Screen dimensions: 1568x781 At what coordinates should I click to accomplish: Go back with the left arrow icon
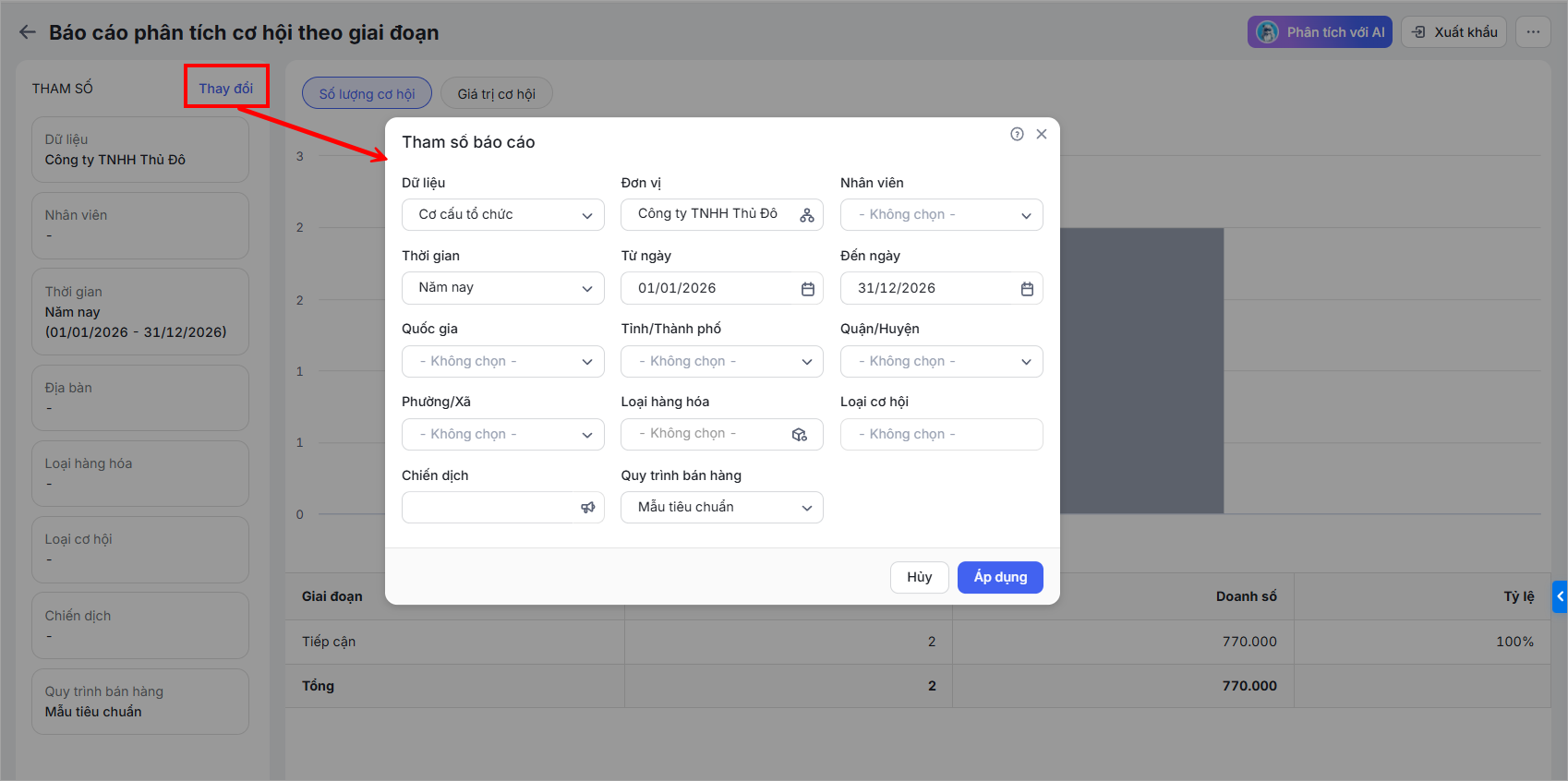click(x=28, y=32)
